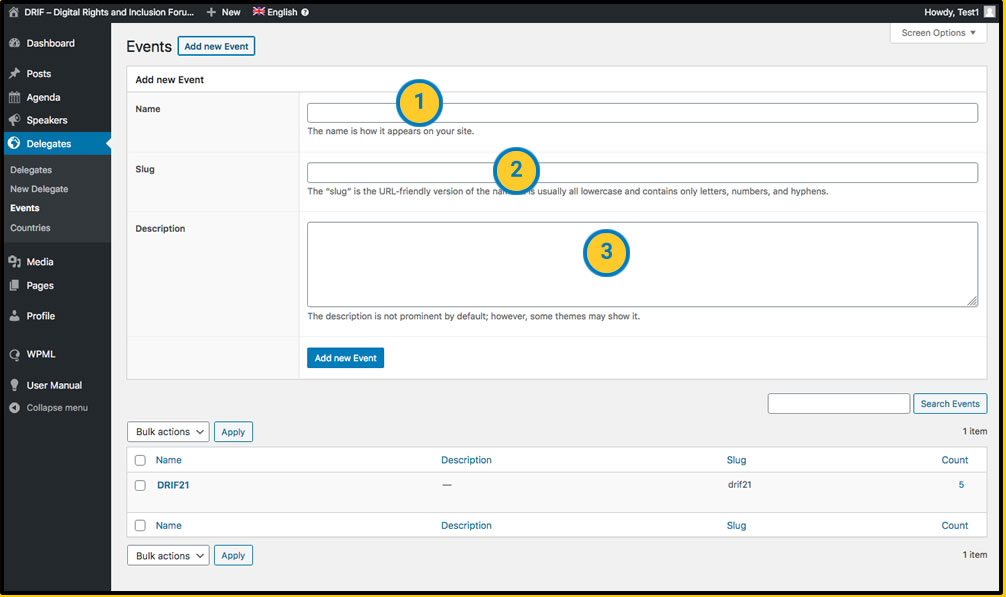Expand the Screen Options panel
The width and height of the screenshot is (1006, 597).
(937, 33)
